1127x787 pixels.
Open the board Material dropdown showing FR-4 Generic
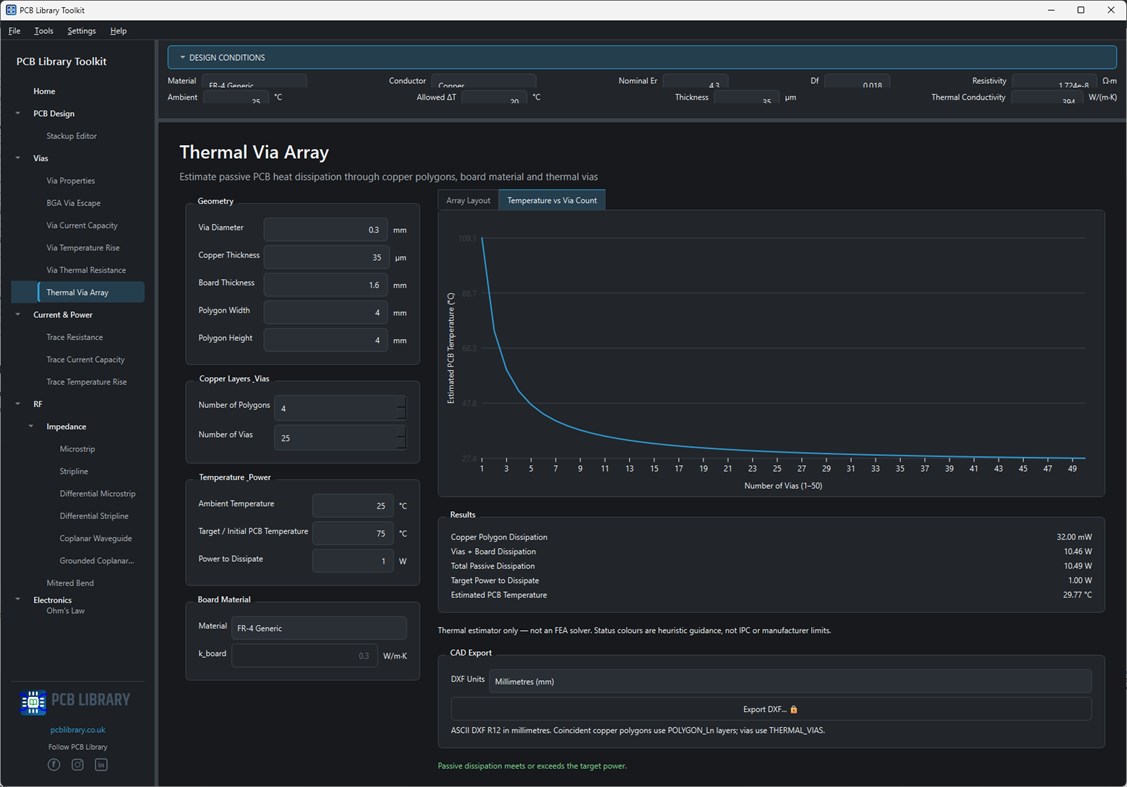click(318, 628)
